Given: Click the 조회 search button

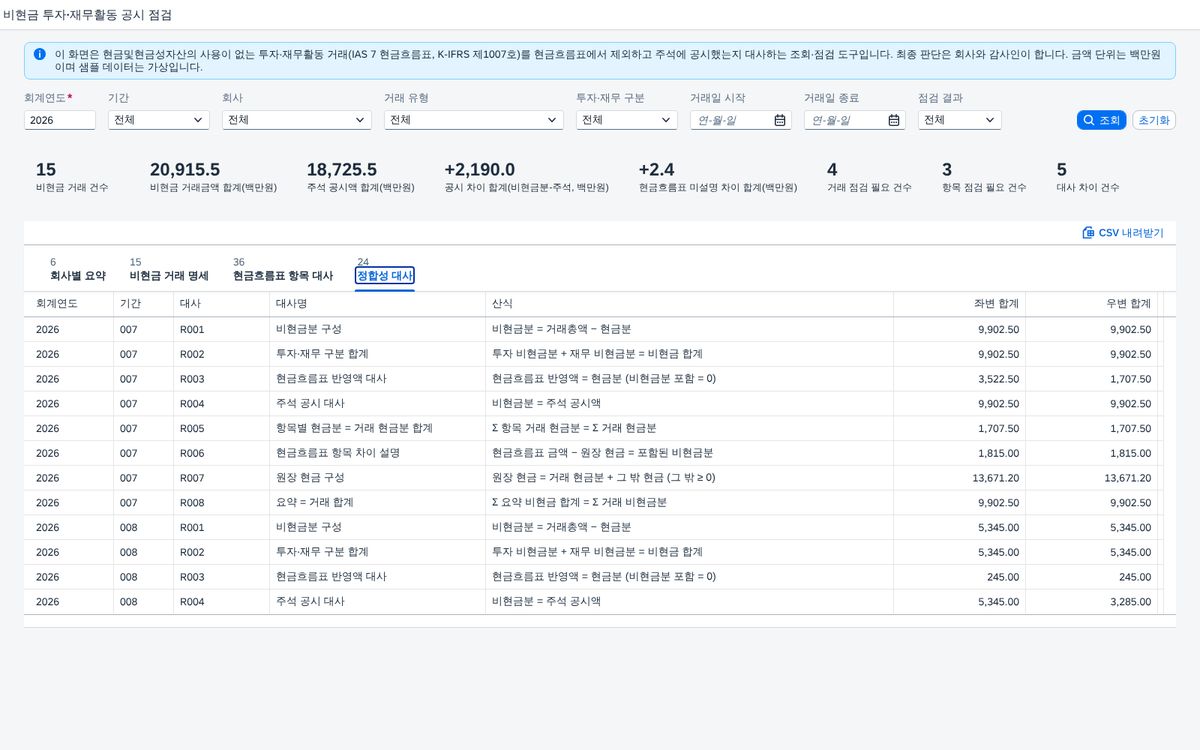Looking at the screenshot, I should (1101, 120).
